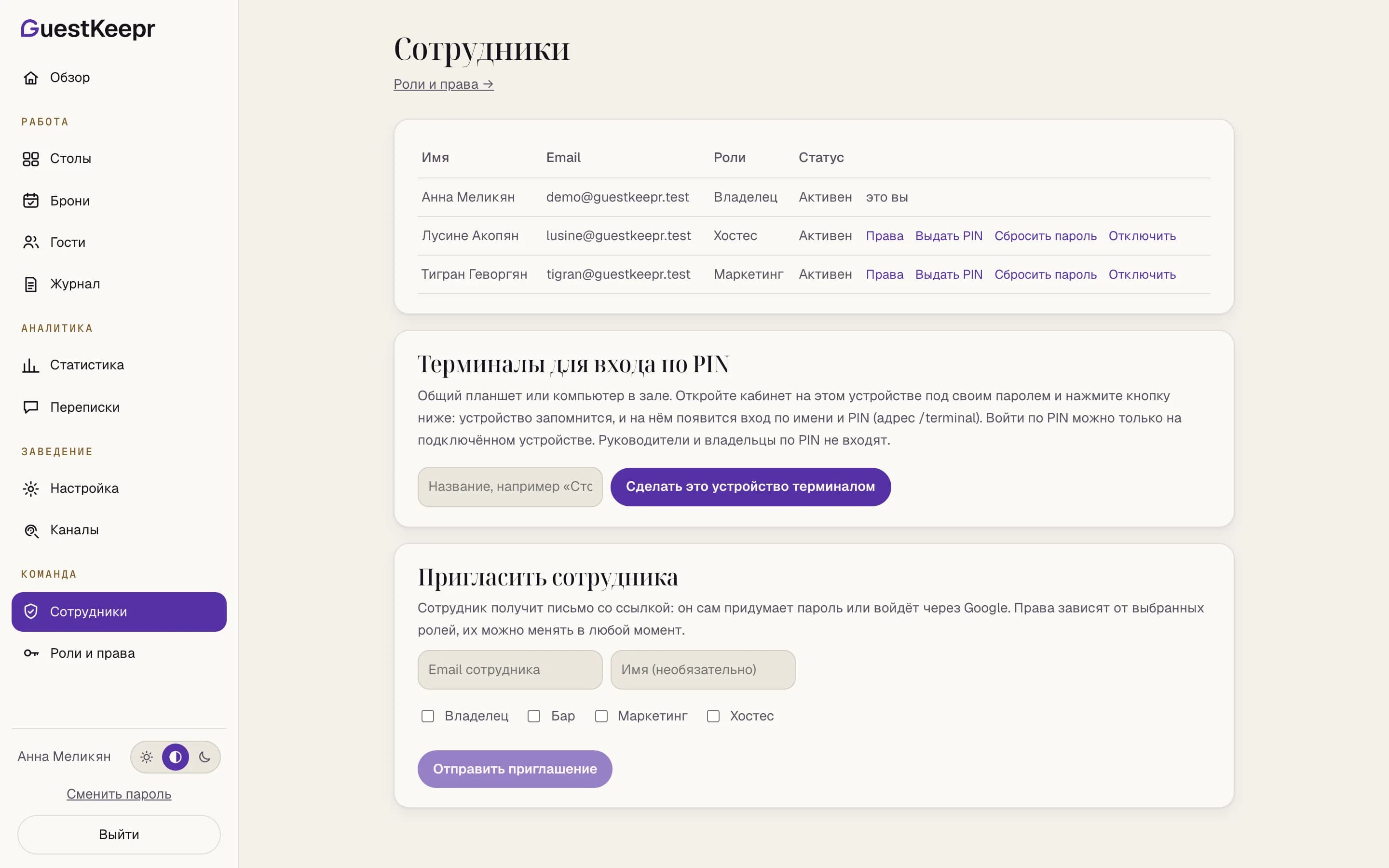Open Переписки from the sidebar
The image size is (1389, 868).
[119, 407]
